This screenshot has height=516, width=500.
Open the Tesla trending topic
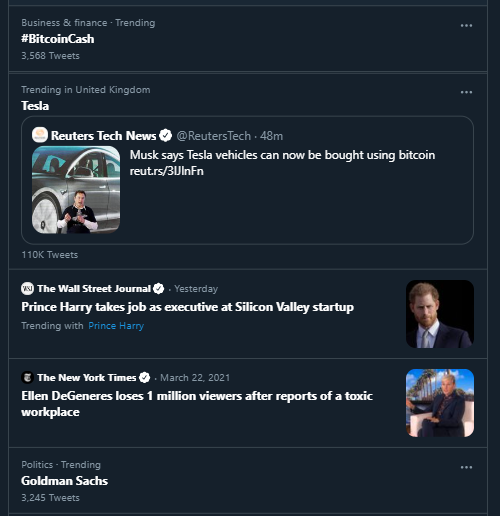tap(35, 106)
